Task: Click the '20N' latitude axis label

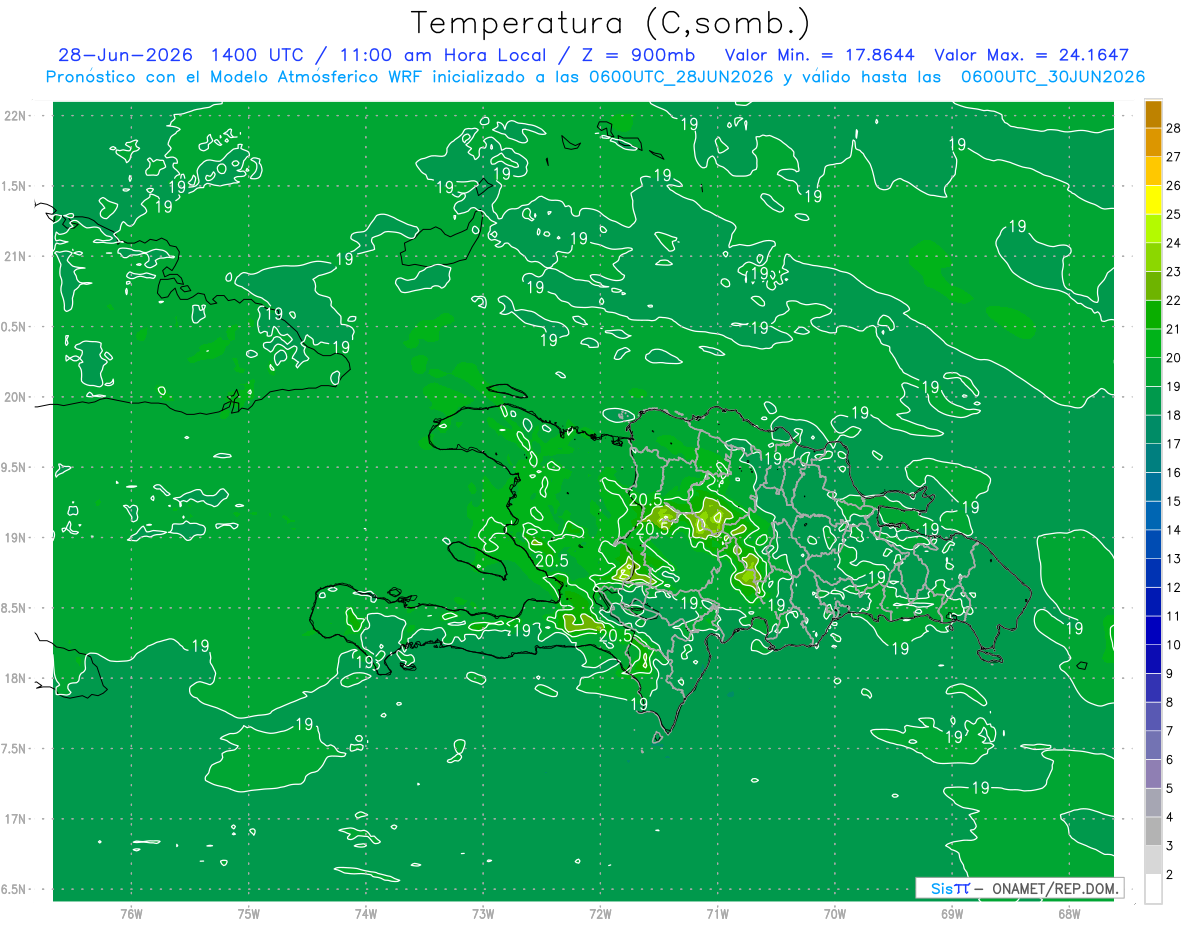Action: [15, 397]
